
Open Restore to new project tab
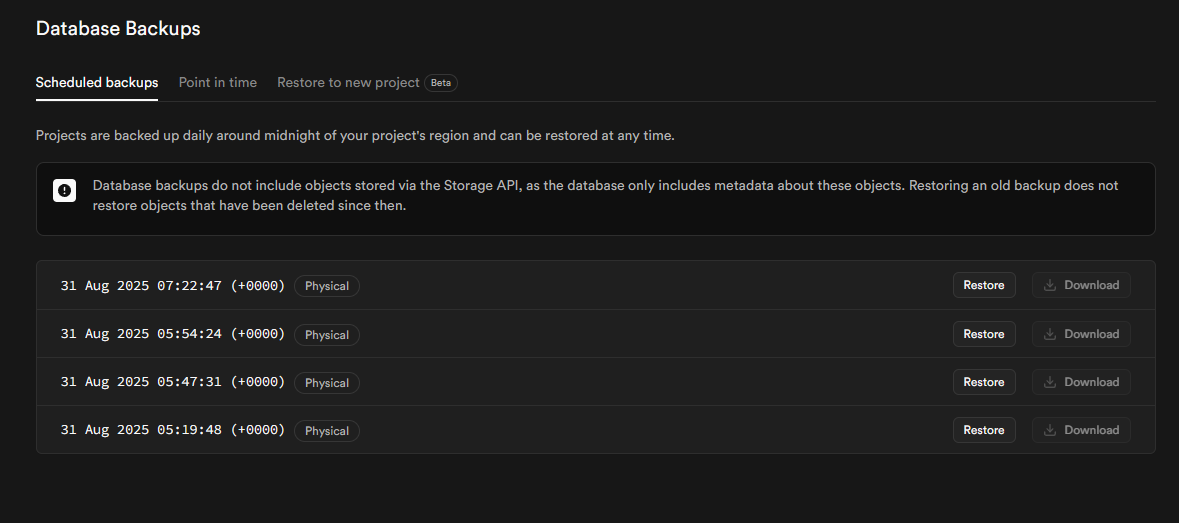pos(348,82)
